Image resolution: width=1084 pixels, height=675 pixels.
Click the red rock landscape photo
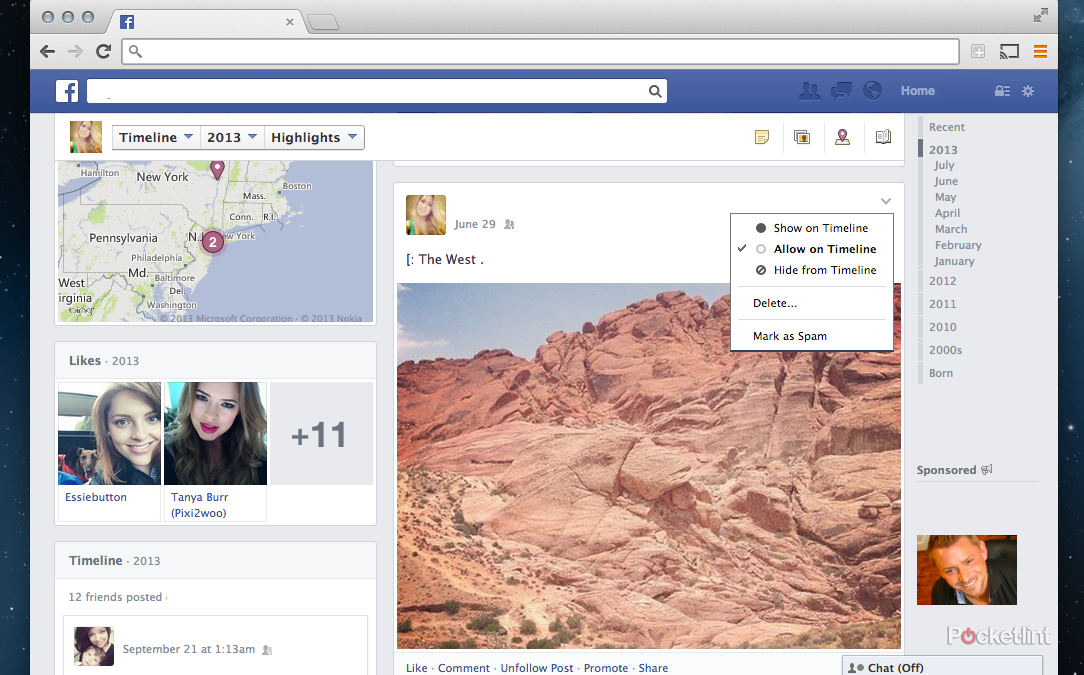(x=648, y=465)
